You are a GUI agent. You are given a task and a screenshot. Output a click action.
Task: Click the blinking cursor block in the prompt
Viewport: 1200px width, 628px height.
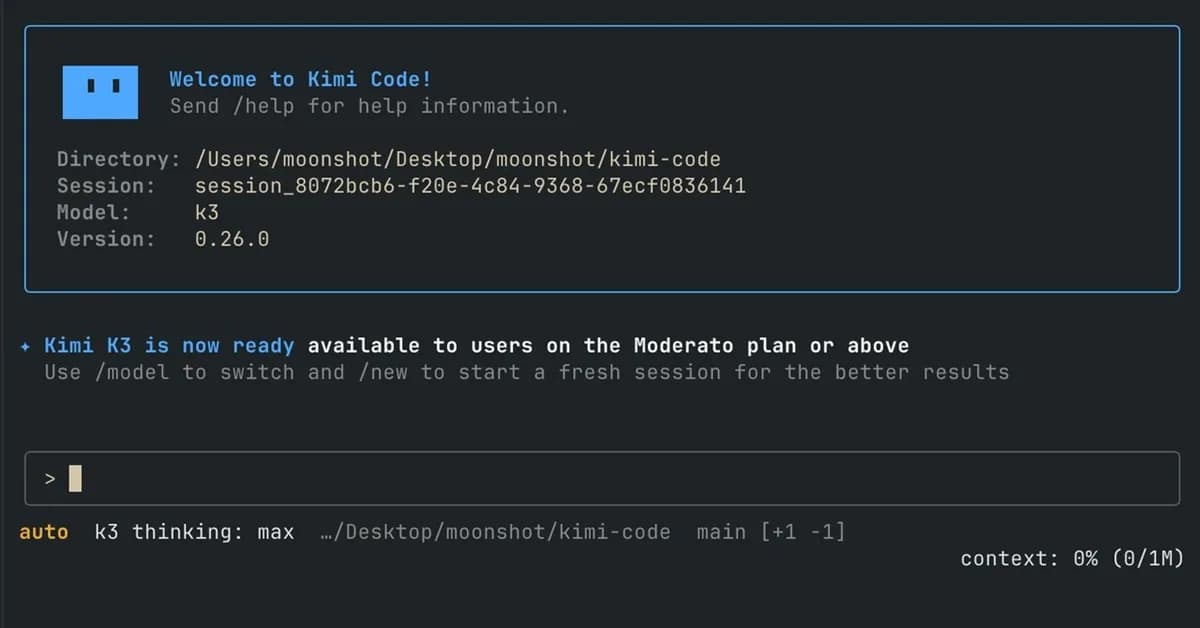click(75, 479)
